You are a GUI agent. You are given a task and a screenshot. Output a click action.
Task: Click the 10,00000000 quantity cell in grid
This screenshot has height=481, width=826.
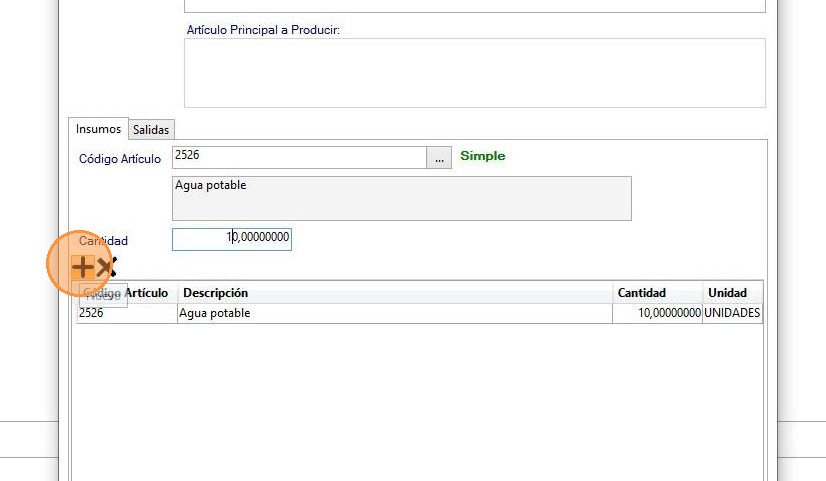pos(657,313)
